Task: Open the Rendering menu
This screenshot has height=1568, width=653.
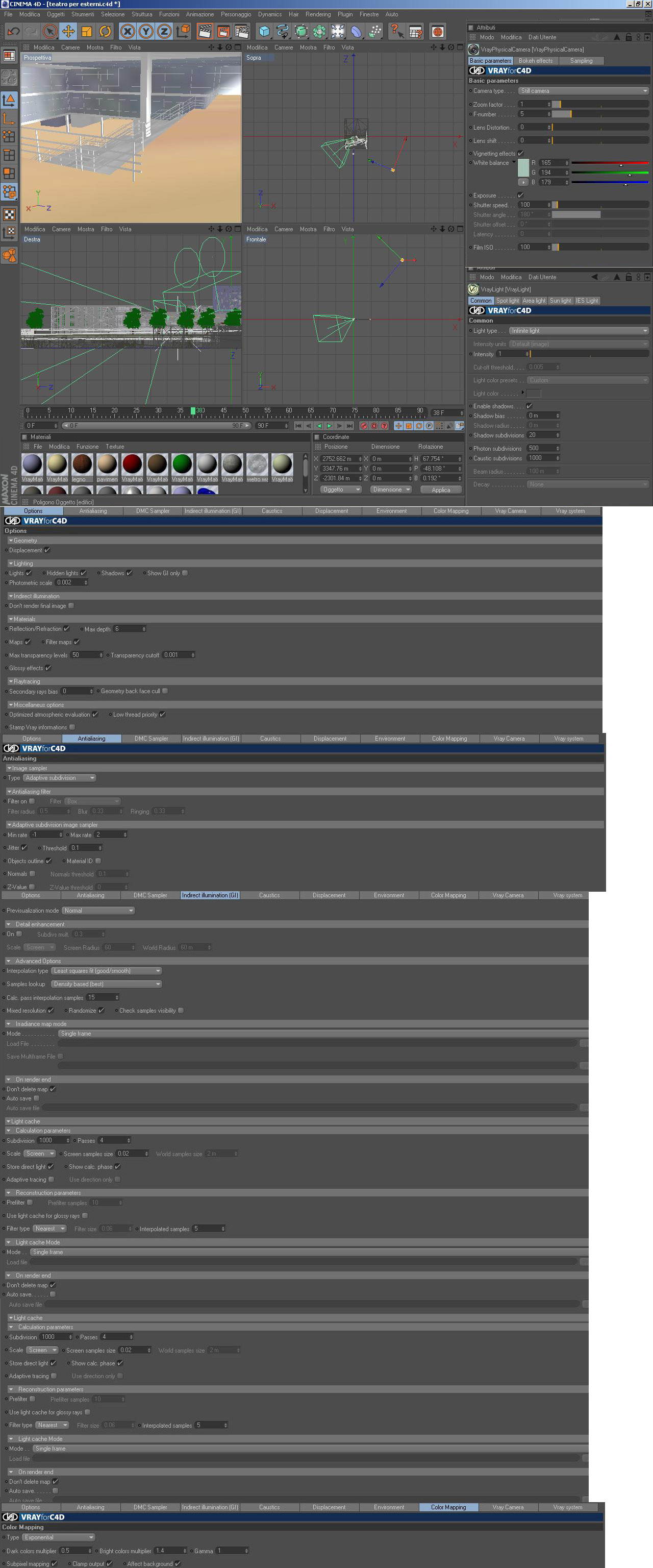Action: 318,15
